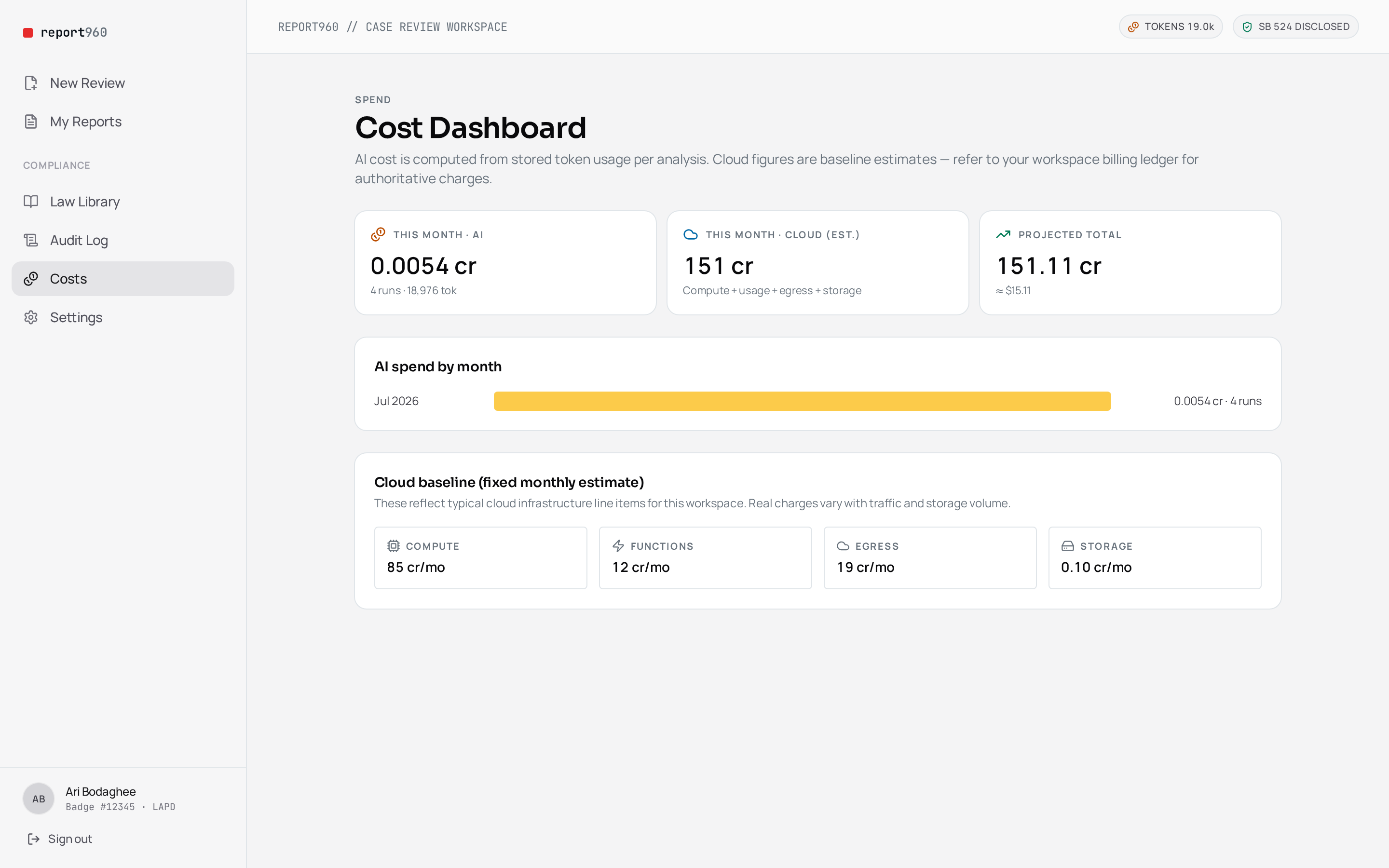Click the coins icon in Tokens badge

[x=1133, y=27]
